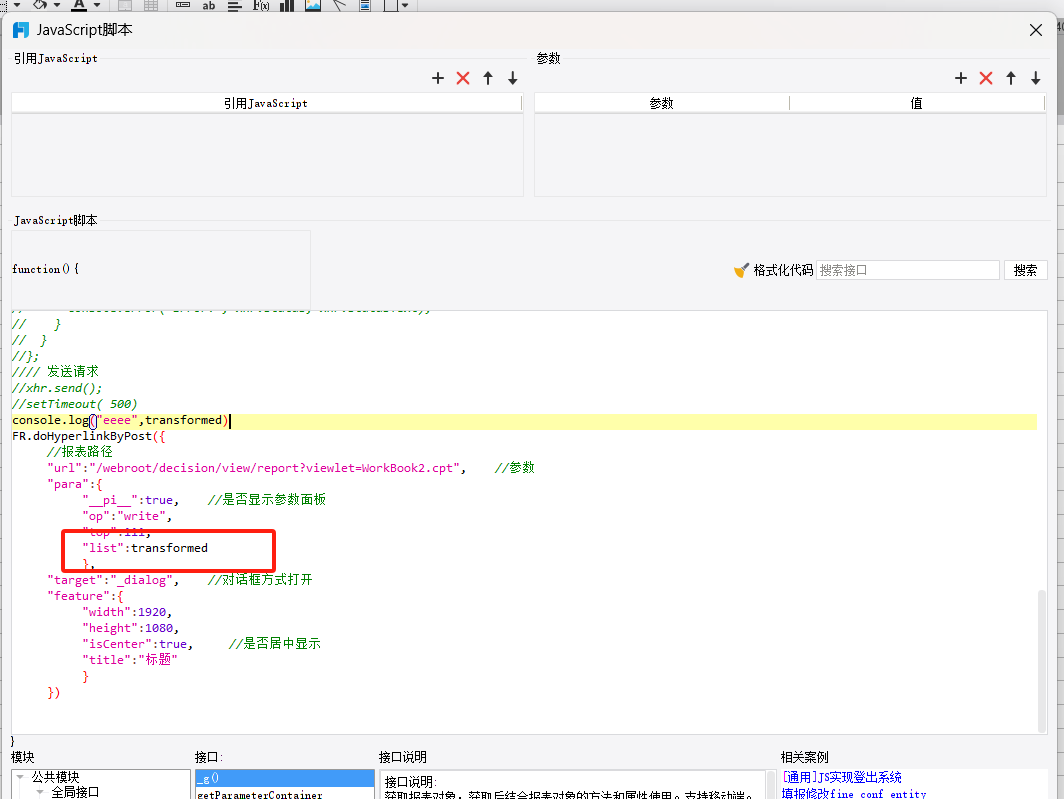The height and width of the screenshot is (799, 1064).
Task: Select the 全局接口 tree item
Action: [x=75, y=792]
